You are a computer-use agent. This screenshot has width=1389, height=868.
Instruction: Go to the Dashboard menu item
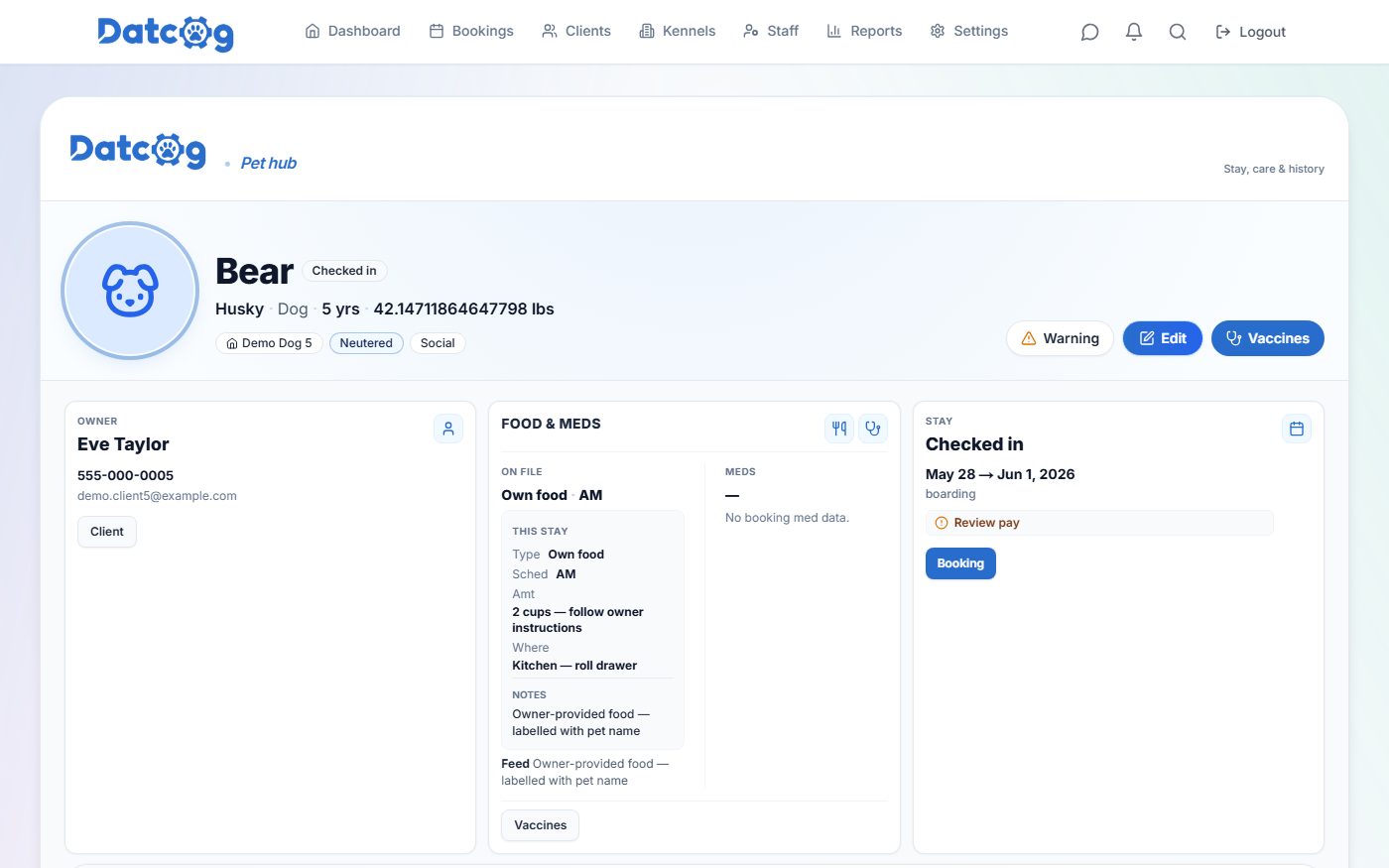pos(352,31)
